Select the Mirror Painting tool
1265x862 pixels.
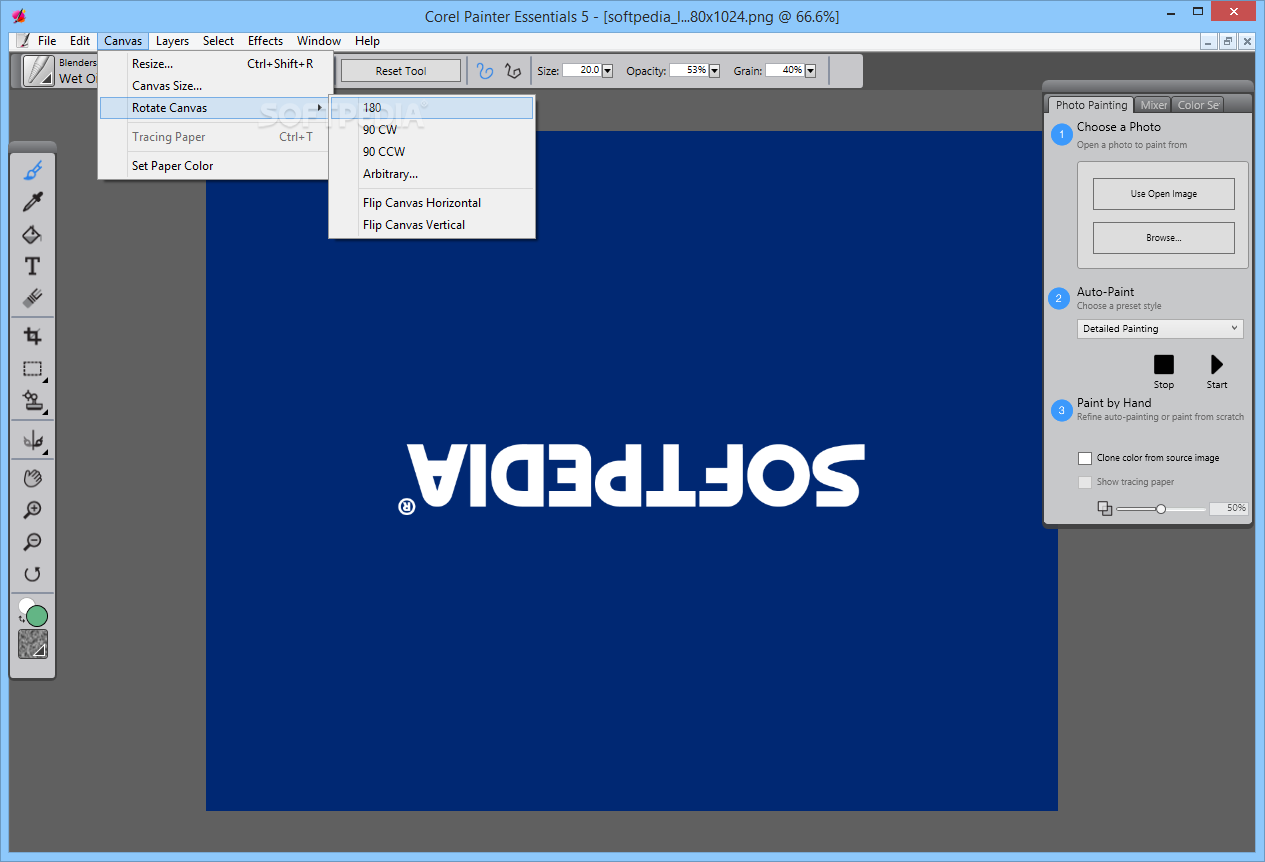coord(32,440)
